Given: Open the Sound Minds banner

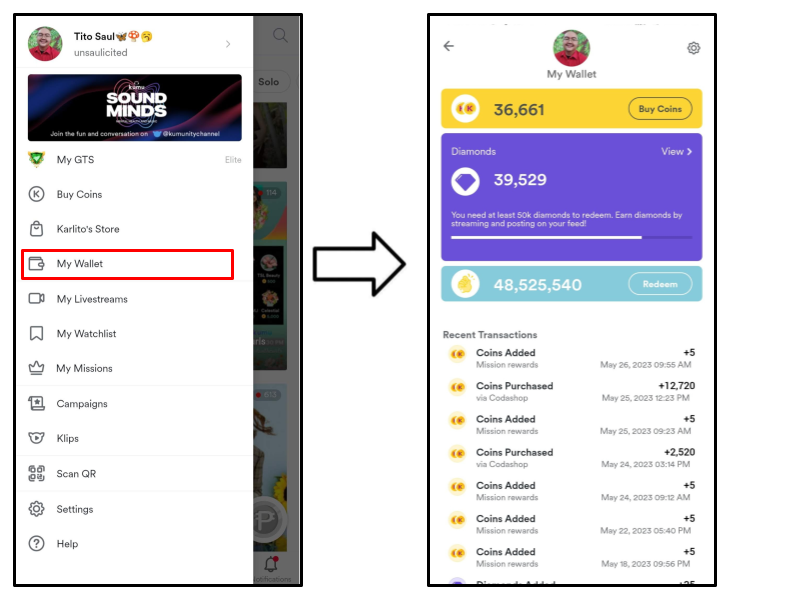Looking at the screenshot, I should 135,108.
